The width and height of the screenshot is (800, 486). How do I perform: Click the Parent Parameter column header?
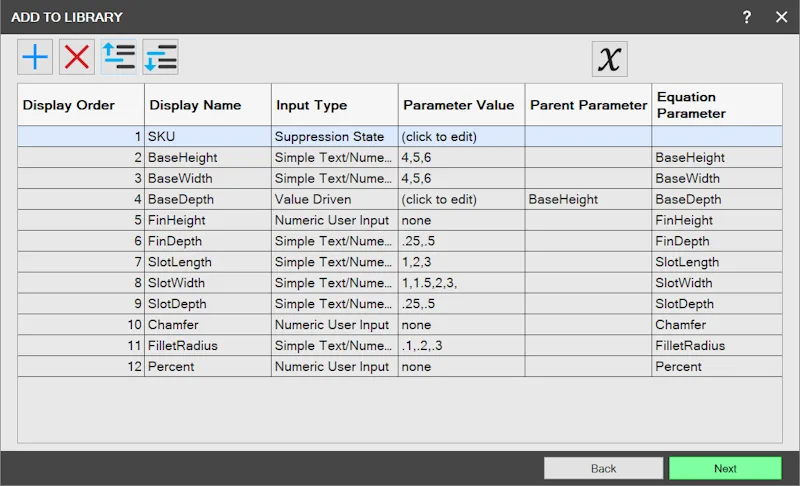coord(588,105)
